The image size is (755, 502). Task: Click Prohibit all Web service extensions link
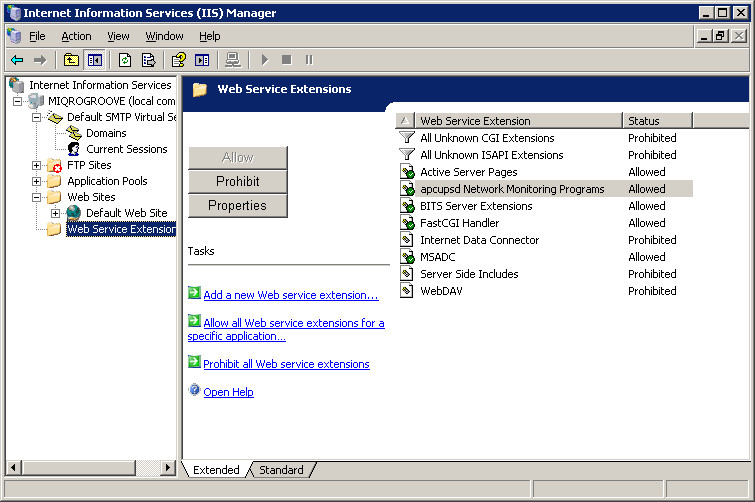tap(286, 364)
